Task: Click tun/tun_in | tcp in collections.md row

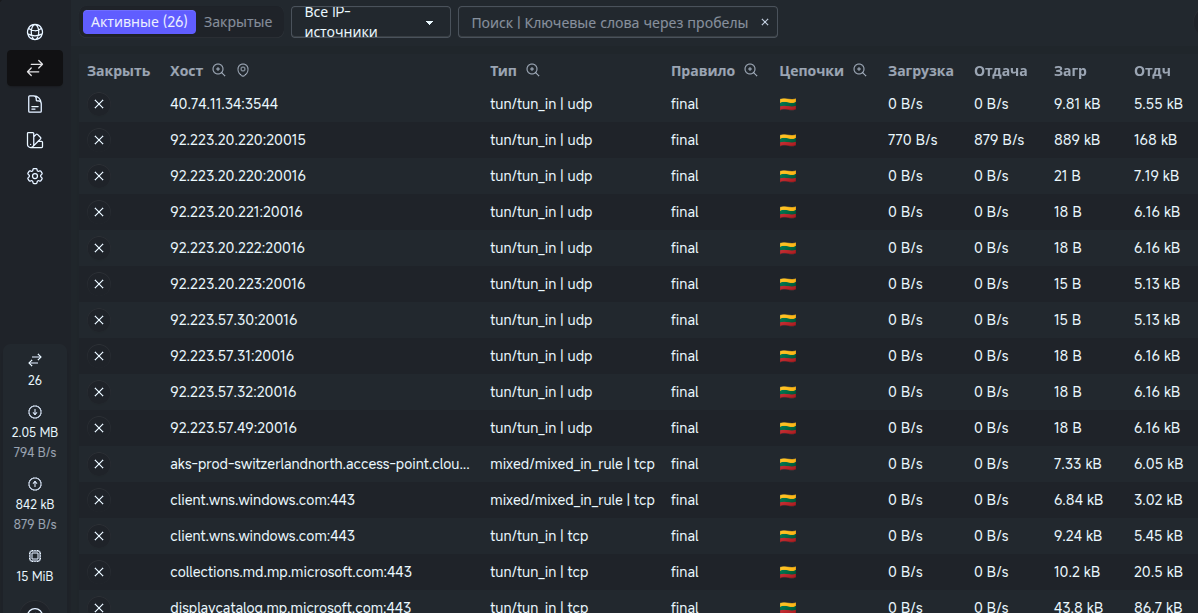Action: tap(539, 572)
